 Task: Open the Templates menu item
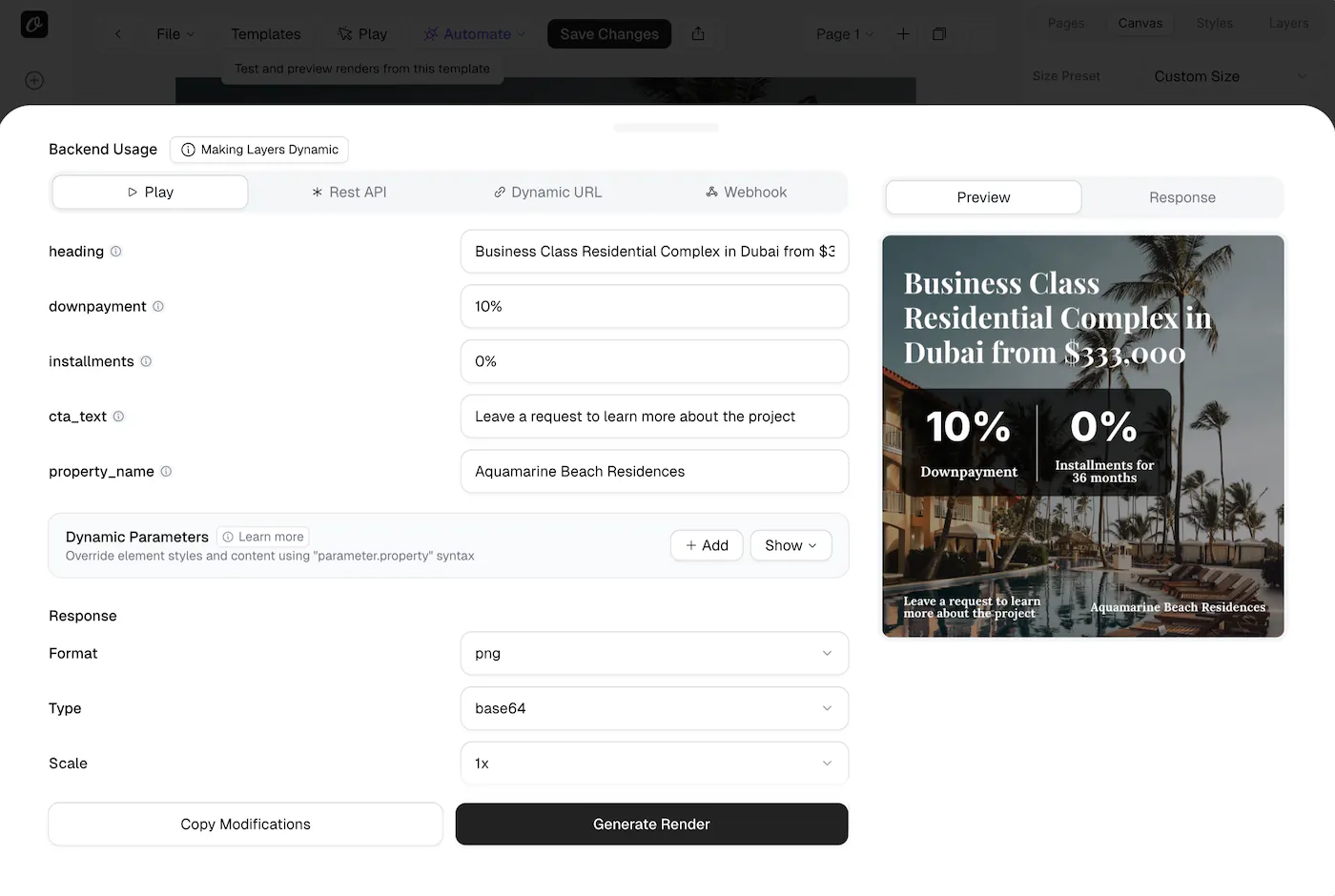coord(265,33)
